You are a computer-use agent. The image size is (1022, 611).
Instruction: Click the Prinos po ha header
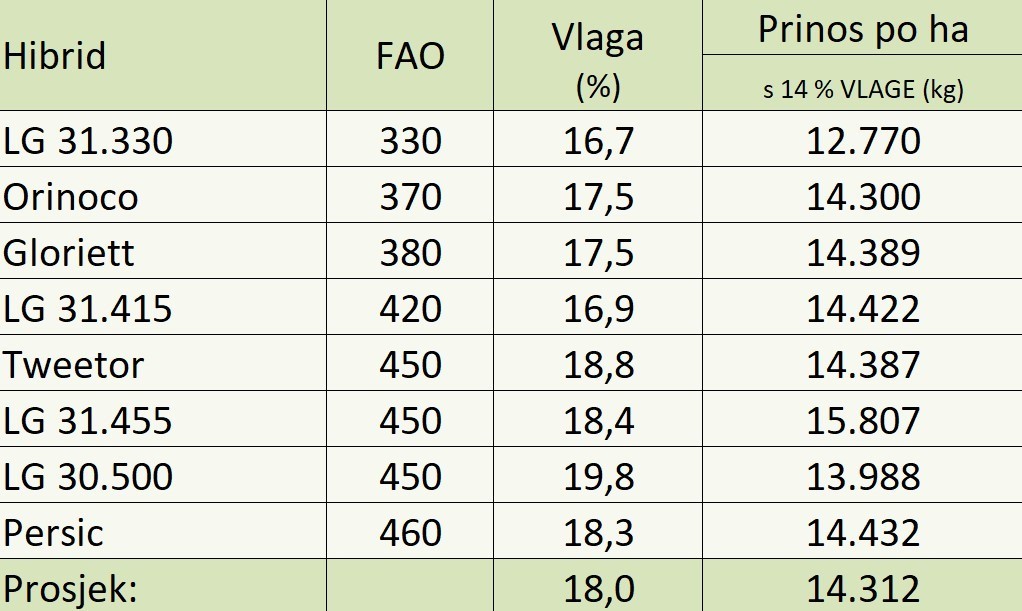[x=862, y=29]
